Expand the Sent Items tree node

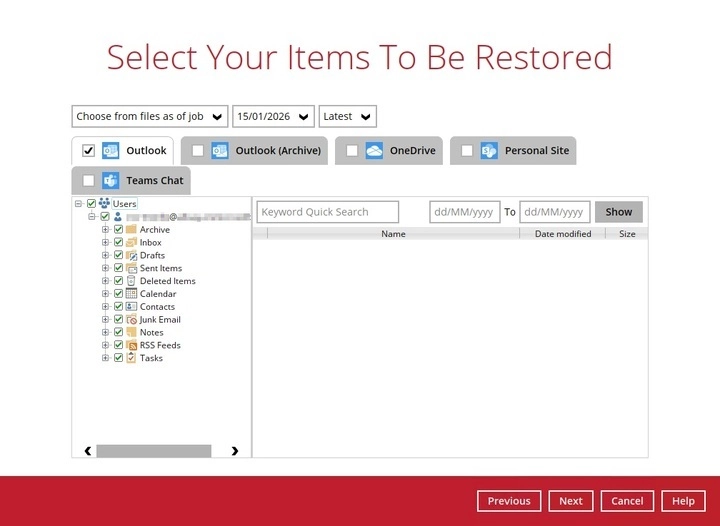pos(105,268)
